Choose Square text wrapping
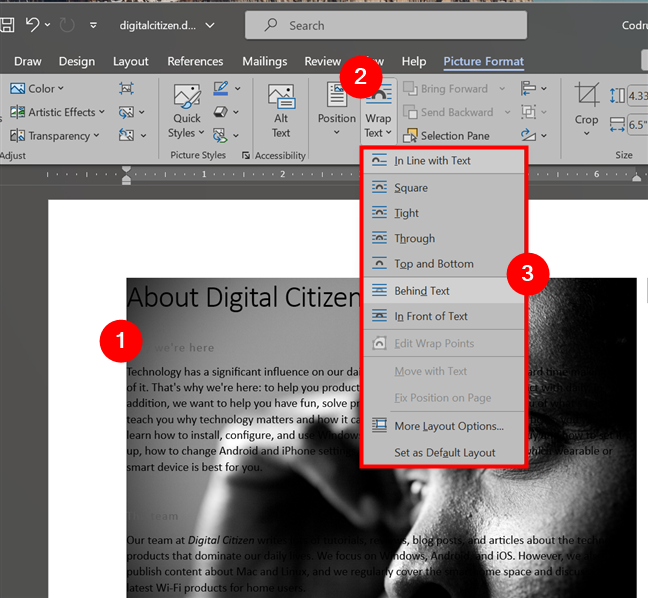This screenshot has width=648, height=598. [444, 188]
